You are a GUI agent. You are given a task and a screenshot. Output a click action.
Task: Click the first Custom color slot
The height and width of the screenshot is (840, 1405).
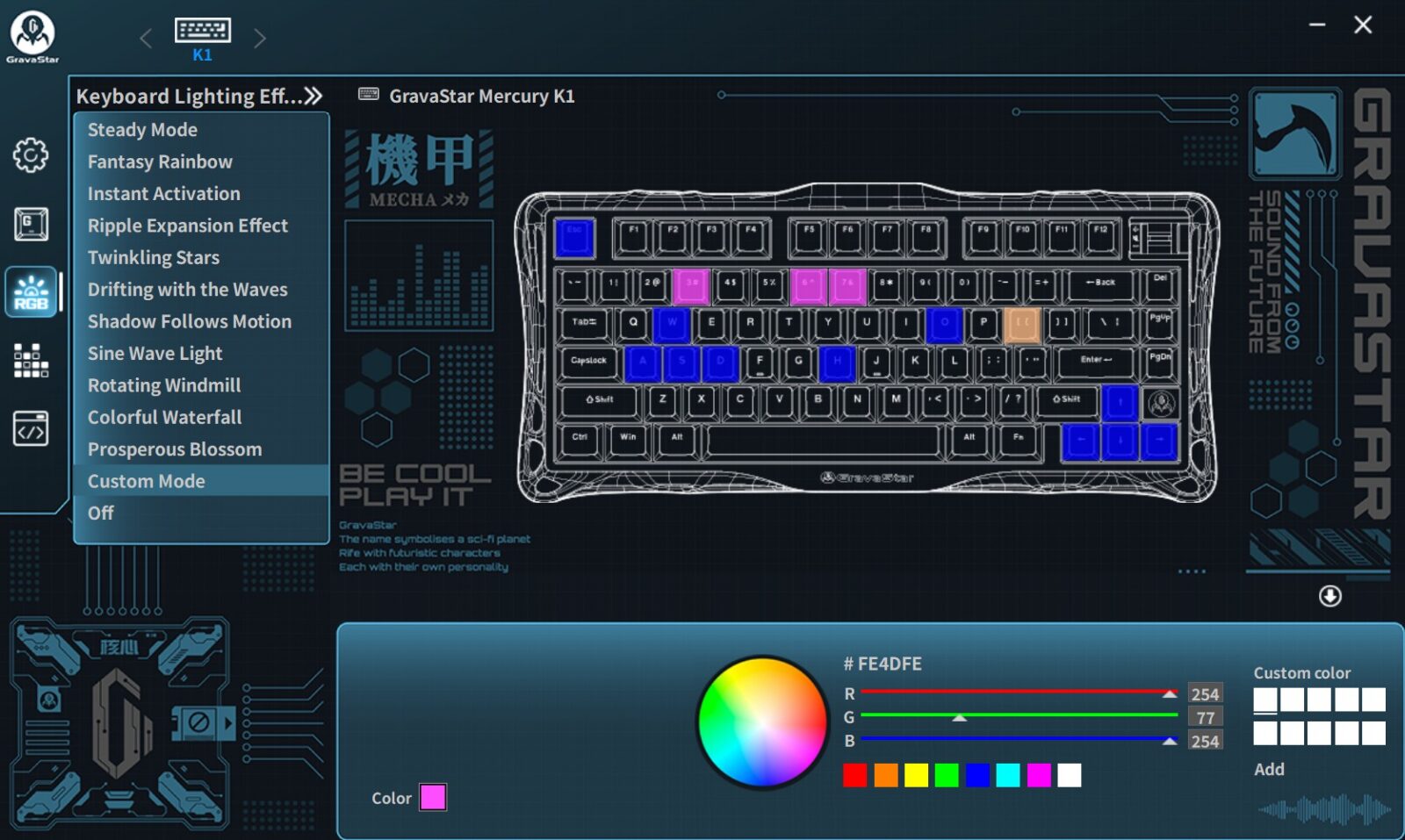[x=1265, y=700]
